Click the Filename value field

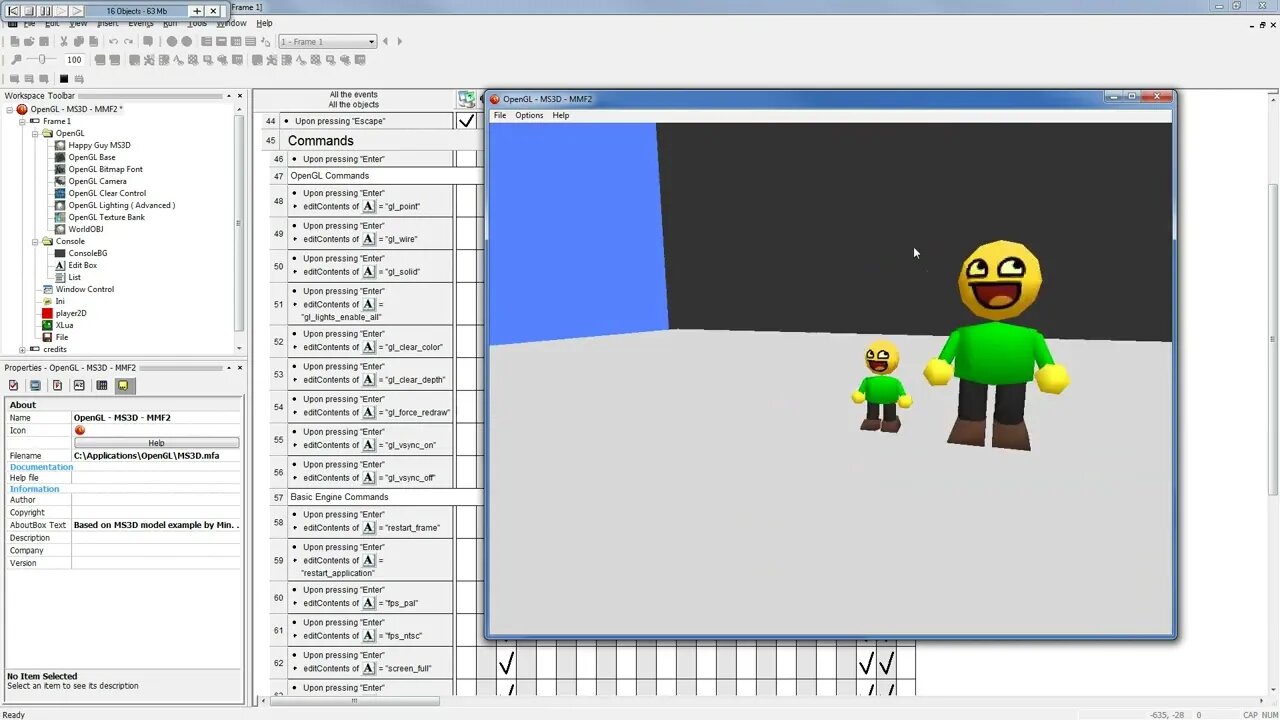click(156, 455)
